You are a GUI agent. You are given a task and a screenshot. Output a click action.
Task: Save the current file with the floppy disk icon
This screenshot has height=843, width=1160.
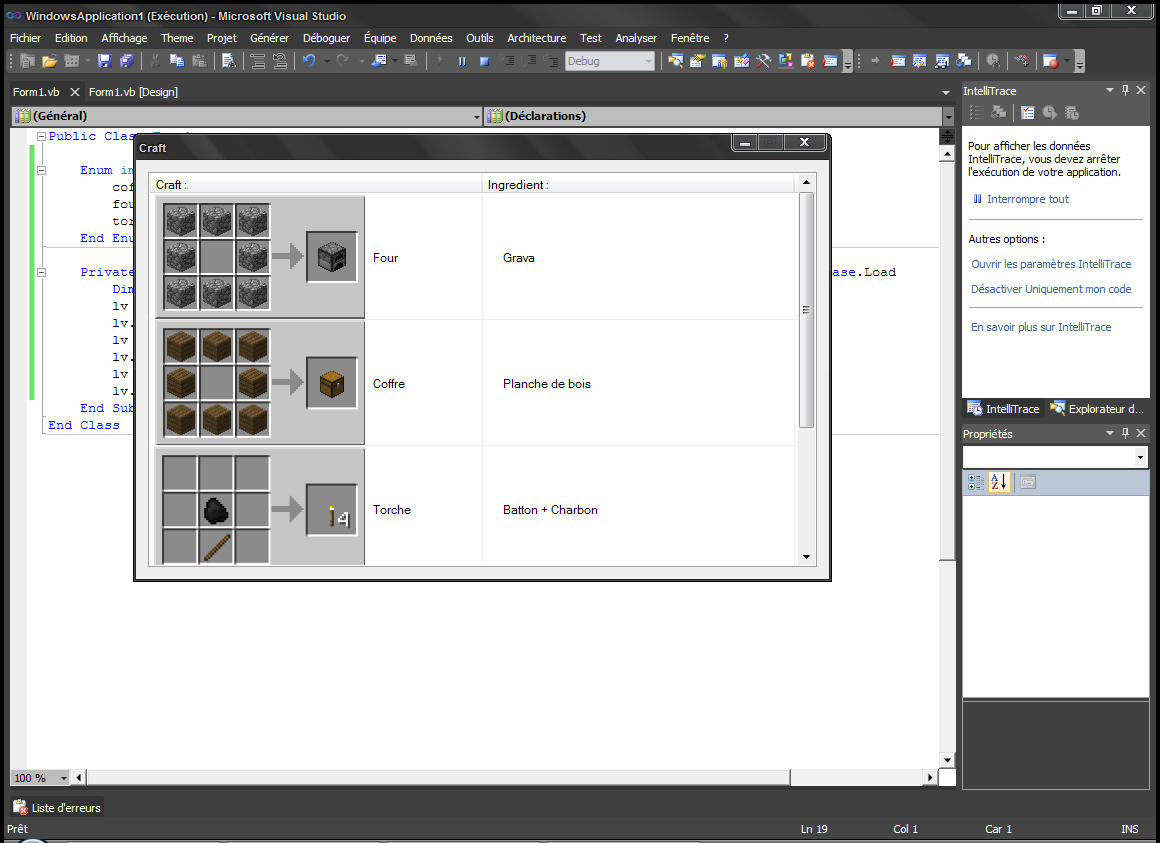pyautogui.click(x=104, y=61)
